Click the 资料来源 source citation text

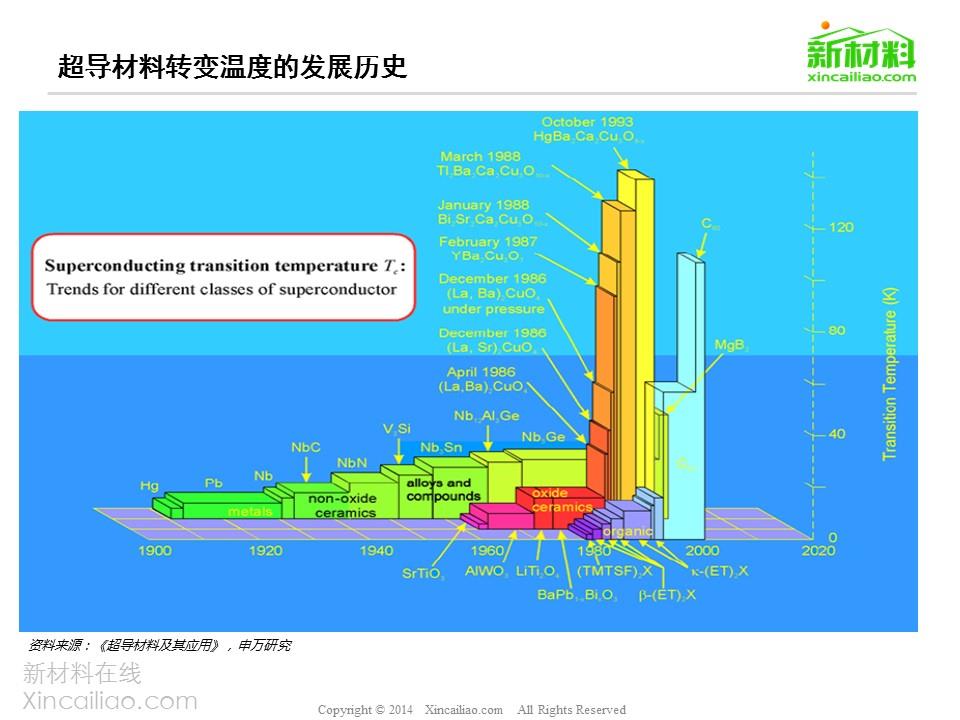(160, 645)
